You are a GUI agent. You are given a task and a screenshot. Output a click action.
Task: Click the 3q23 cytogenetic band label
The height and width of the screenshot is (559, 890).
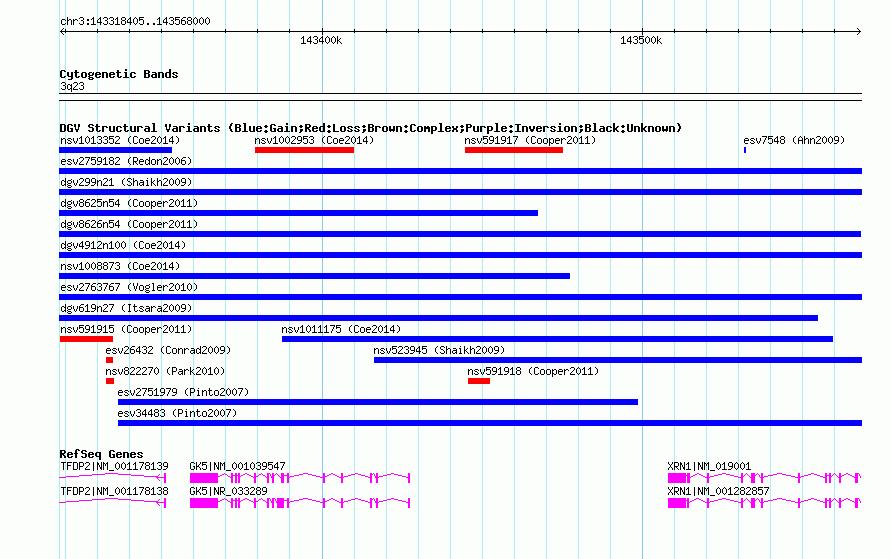pyautogui.click(x=72, y=86)
